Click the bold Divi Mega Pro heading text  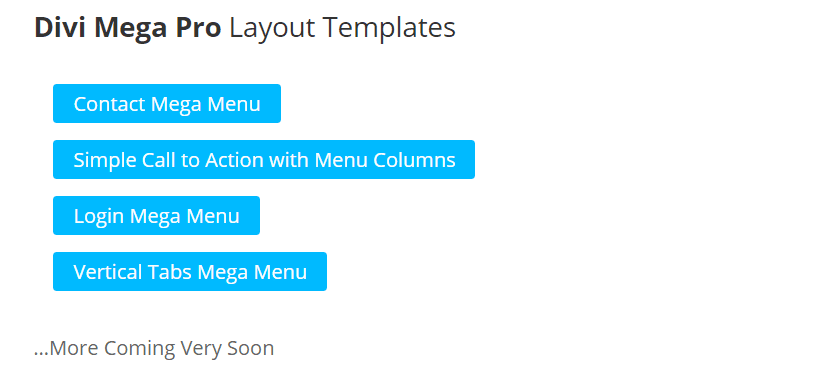click(127, 29)
